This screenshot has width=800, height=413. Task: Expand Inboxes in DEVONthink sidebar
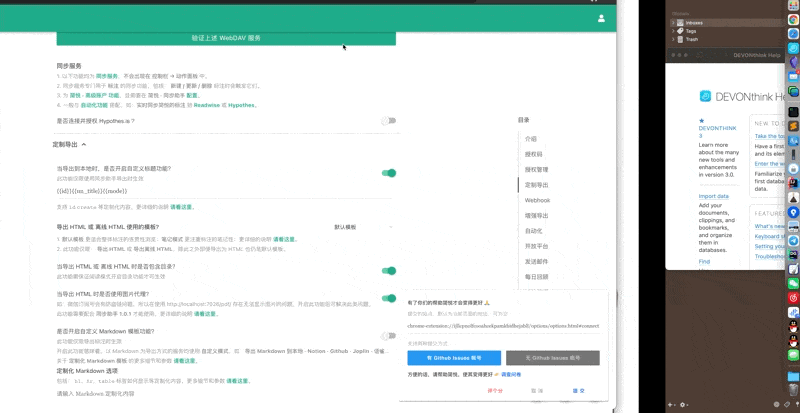[x=673, y=23]
